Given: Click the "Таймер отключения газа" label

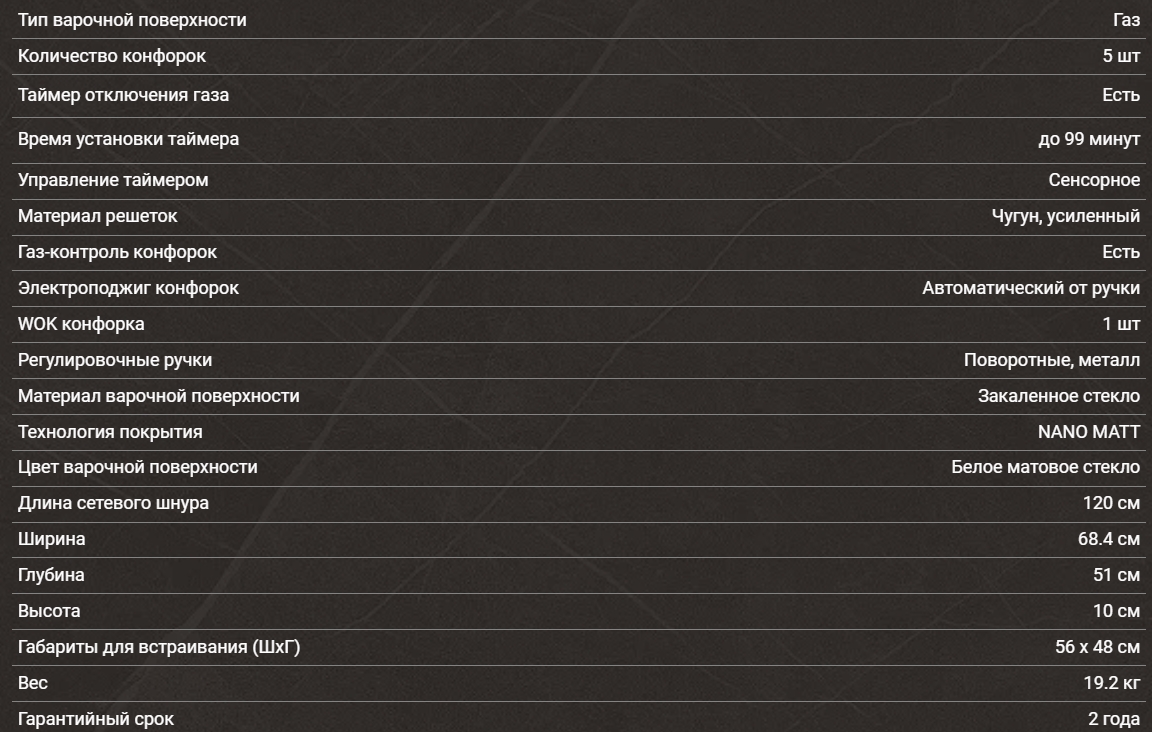Looking at the screenshot, I should tap(123, 95).
